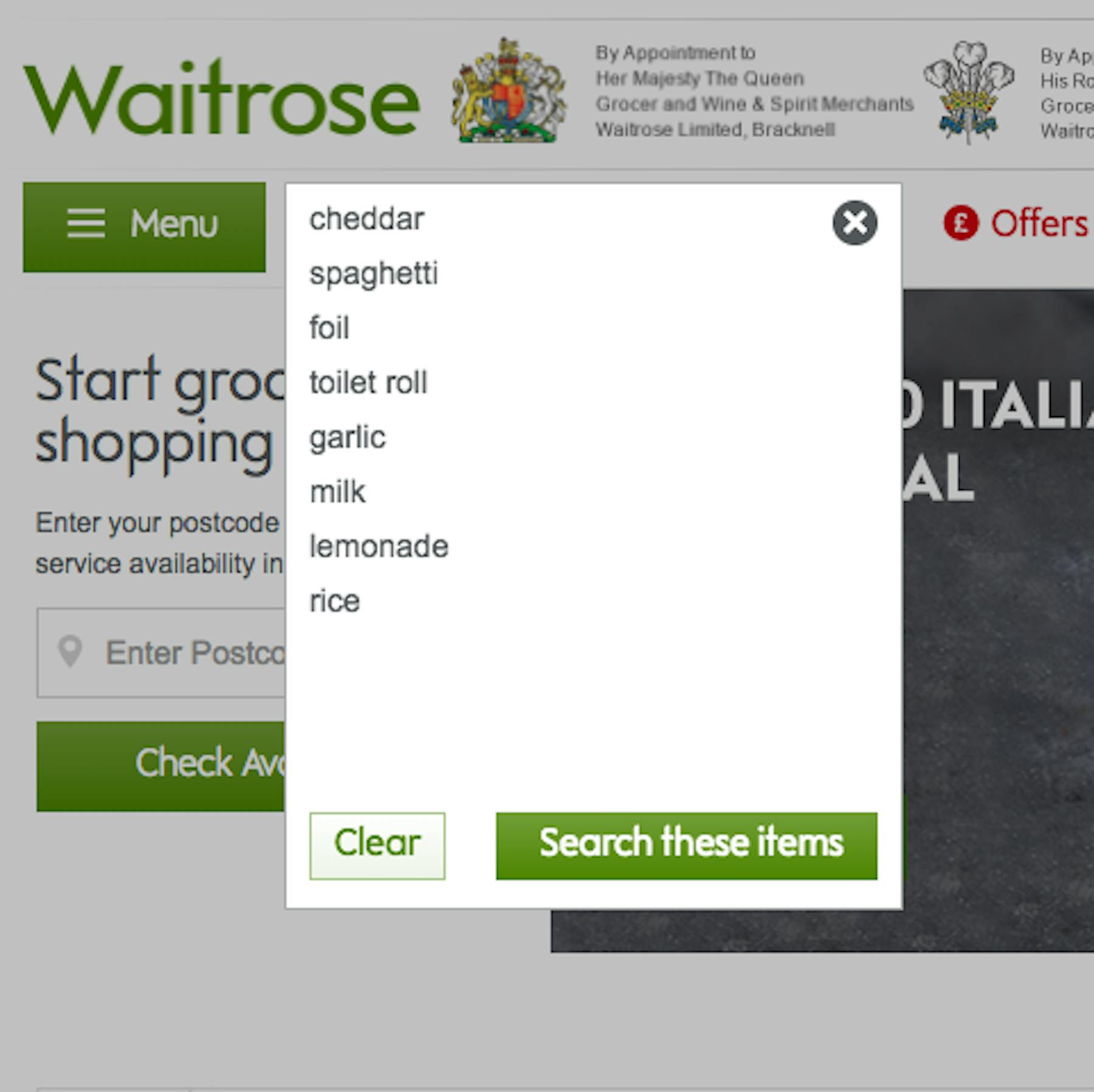This screenshot has width=1094, height=1092.
Task: Click the 'foil' line in list
Action: tap(329, 328)
